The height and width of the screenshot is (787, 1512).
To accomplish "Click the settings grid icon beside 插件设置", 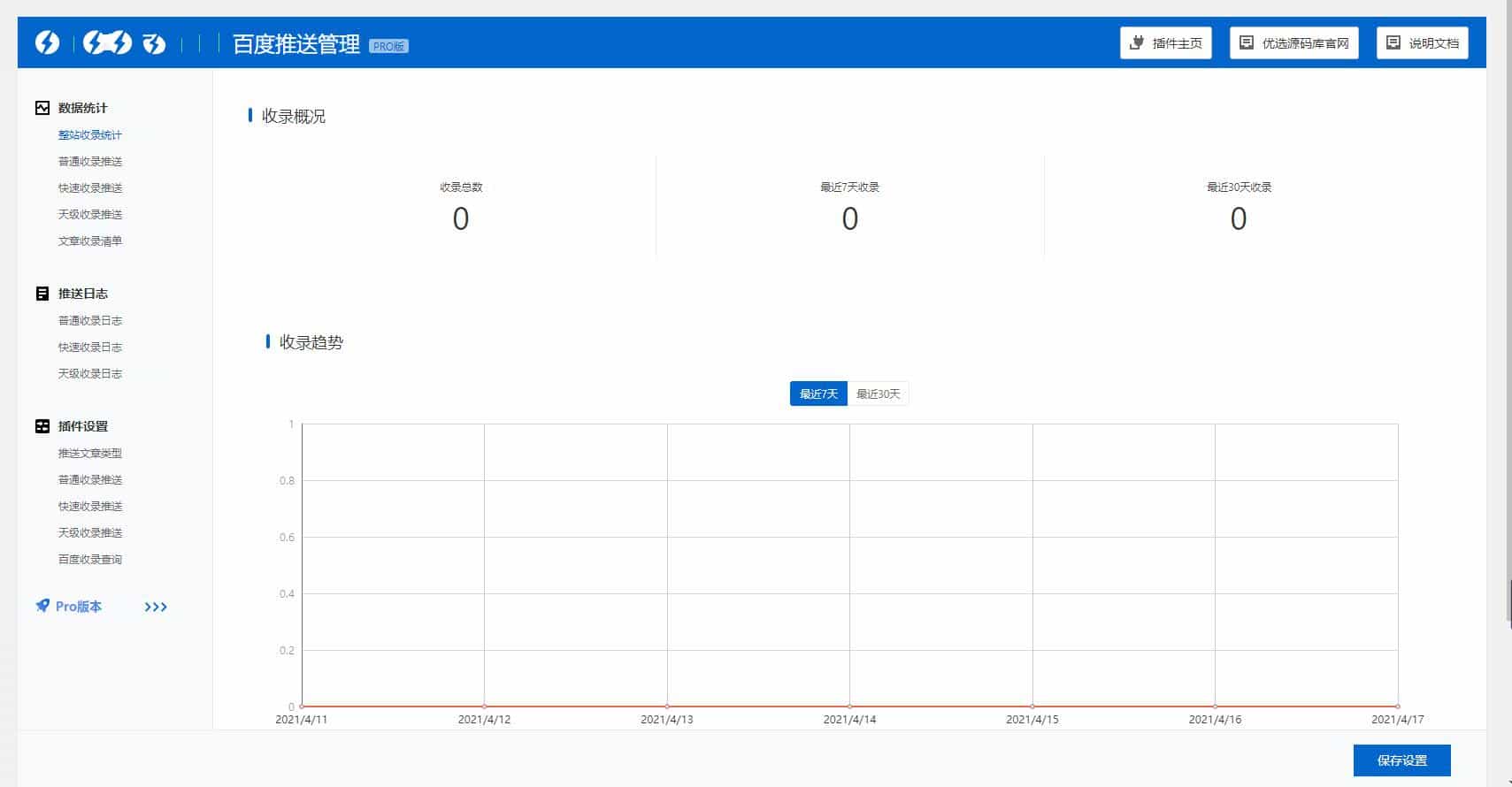I will [42, 426].
